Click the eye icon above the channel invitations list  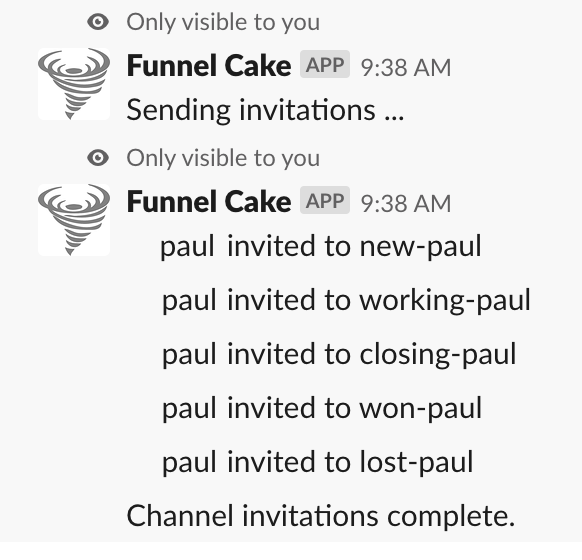click(x=98, y=158)
